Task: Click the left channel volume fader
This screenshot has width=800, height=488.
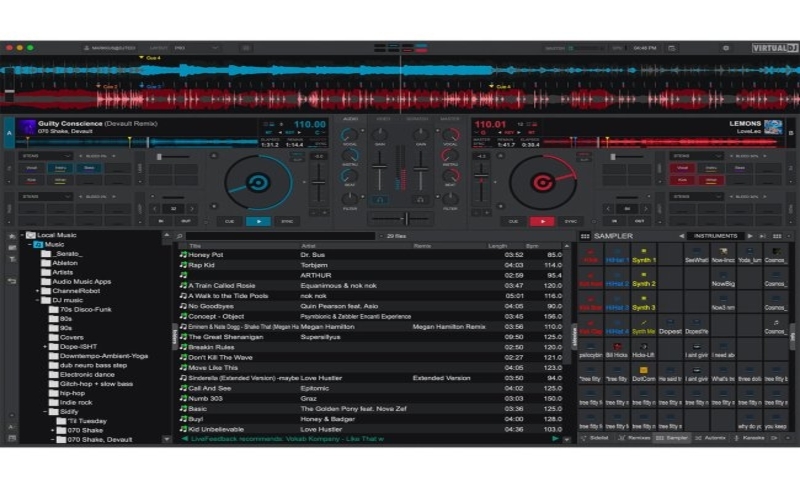Action: tap(379, 167)
